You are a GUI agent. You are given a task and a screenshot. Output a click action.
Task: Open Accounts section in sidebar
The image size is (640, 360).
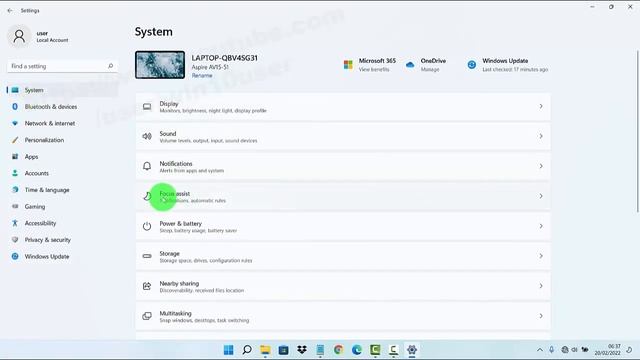(62, 173)
